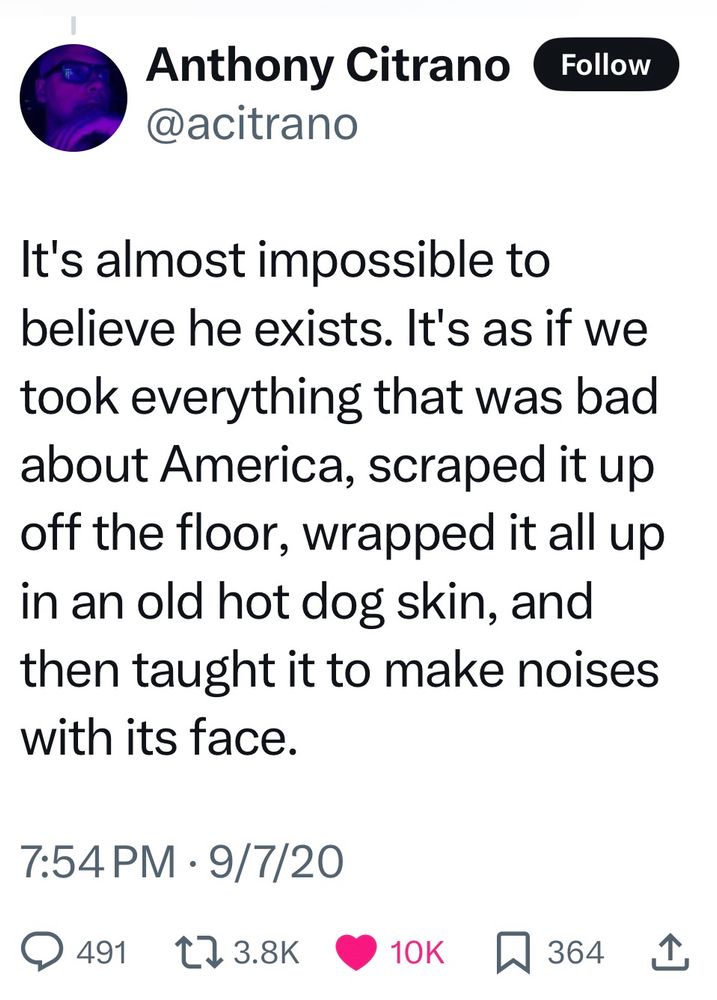View the 491 replies count
The image size is (717, 1000).
(x=98, y=952)
